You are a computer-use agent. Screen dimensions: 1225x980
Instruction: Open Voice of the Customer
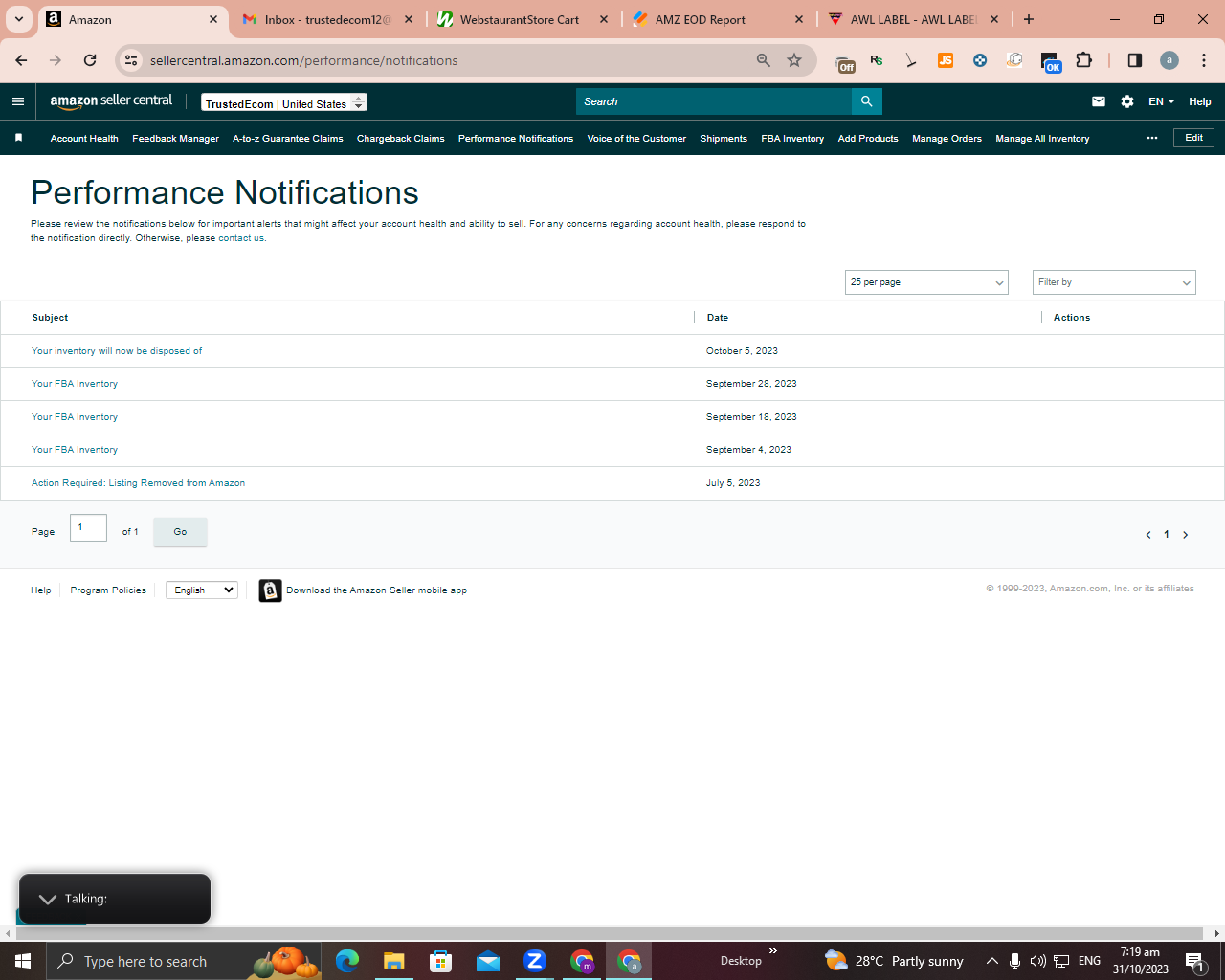point(636,139)
